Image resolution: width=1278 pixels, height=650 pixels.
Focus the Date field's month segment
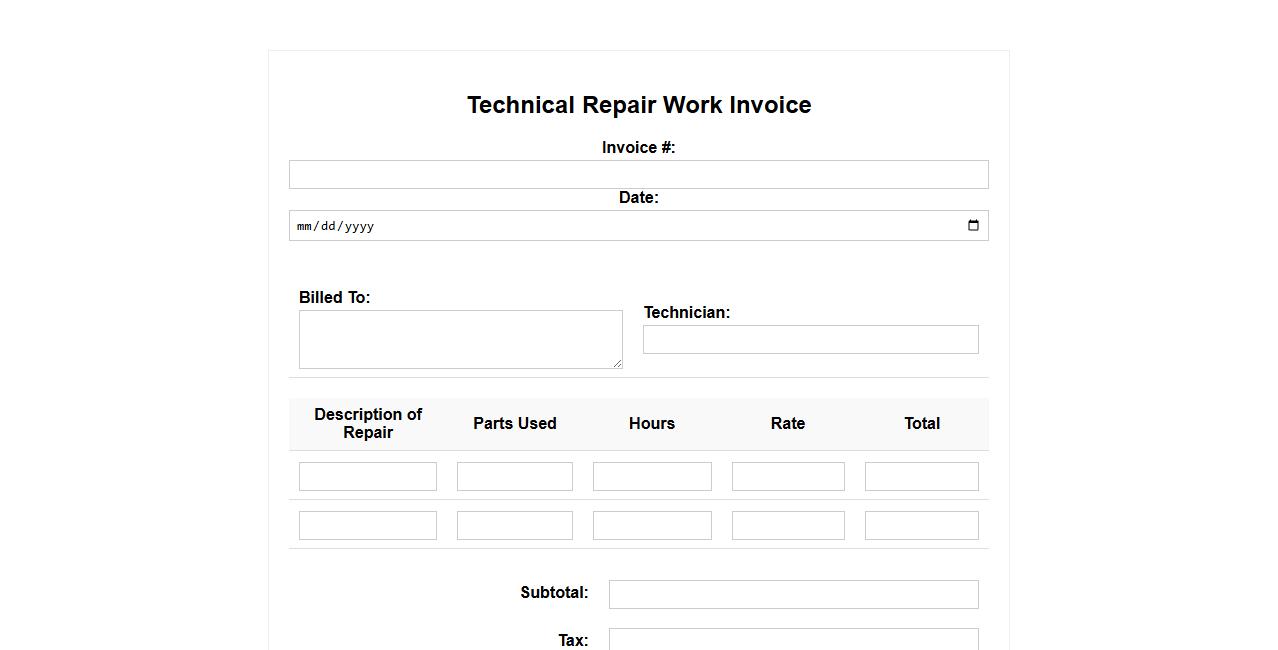tap(305, 226)
